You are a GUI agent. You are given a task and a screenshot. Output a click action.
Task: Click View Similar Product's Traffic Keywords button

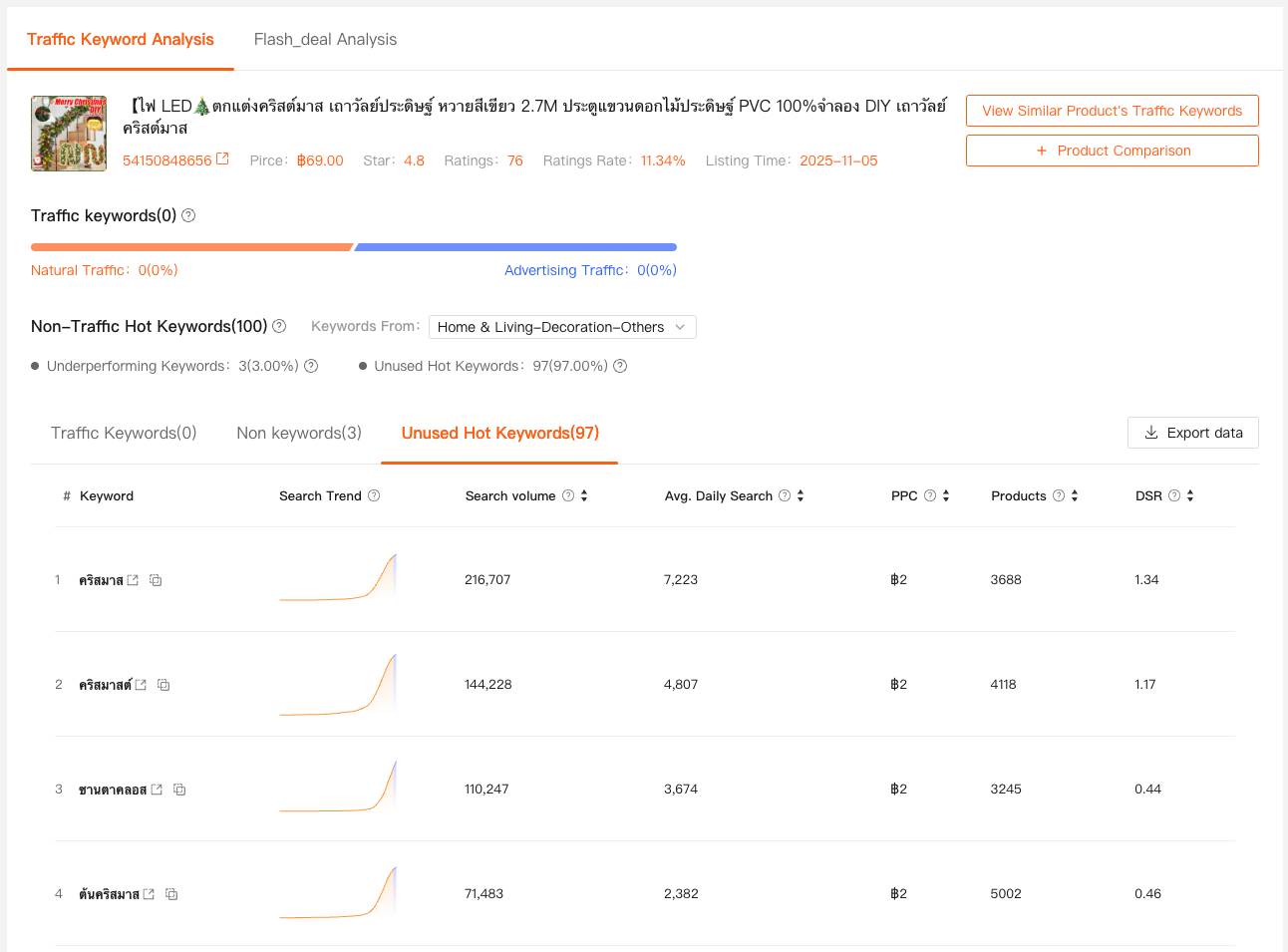(x=1112, y=111)
